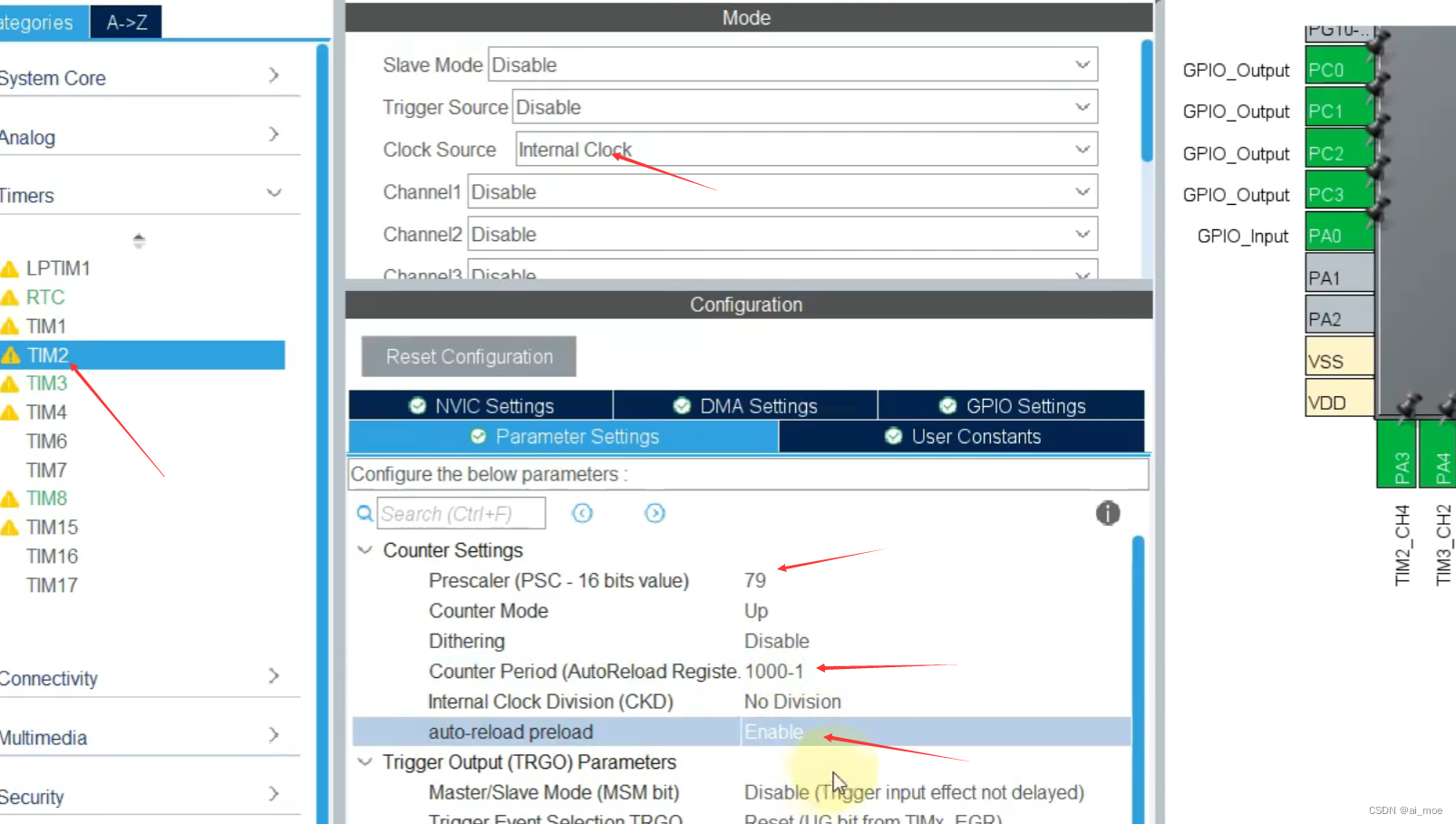Go to next search result arrow

pos(655,513)
